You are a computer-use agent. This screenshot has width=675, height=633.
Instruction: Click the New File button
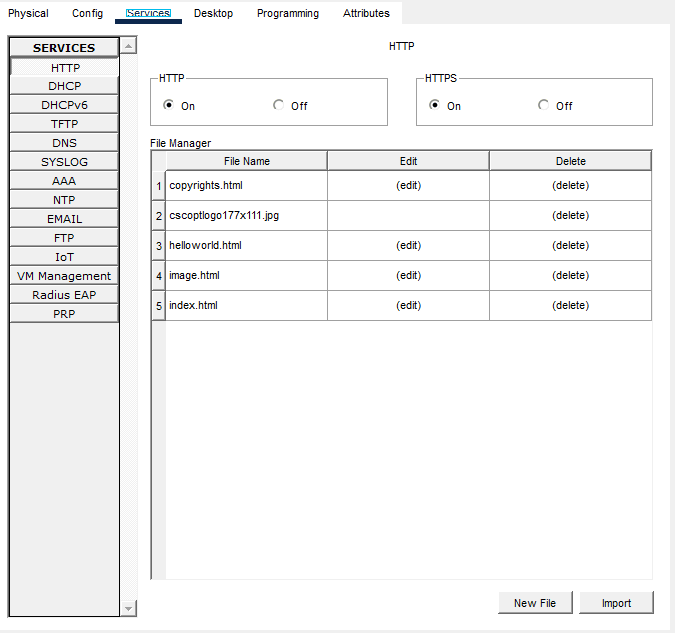click(x=535, y=603)
